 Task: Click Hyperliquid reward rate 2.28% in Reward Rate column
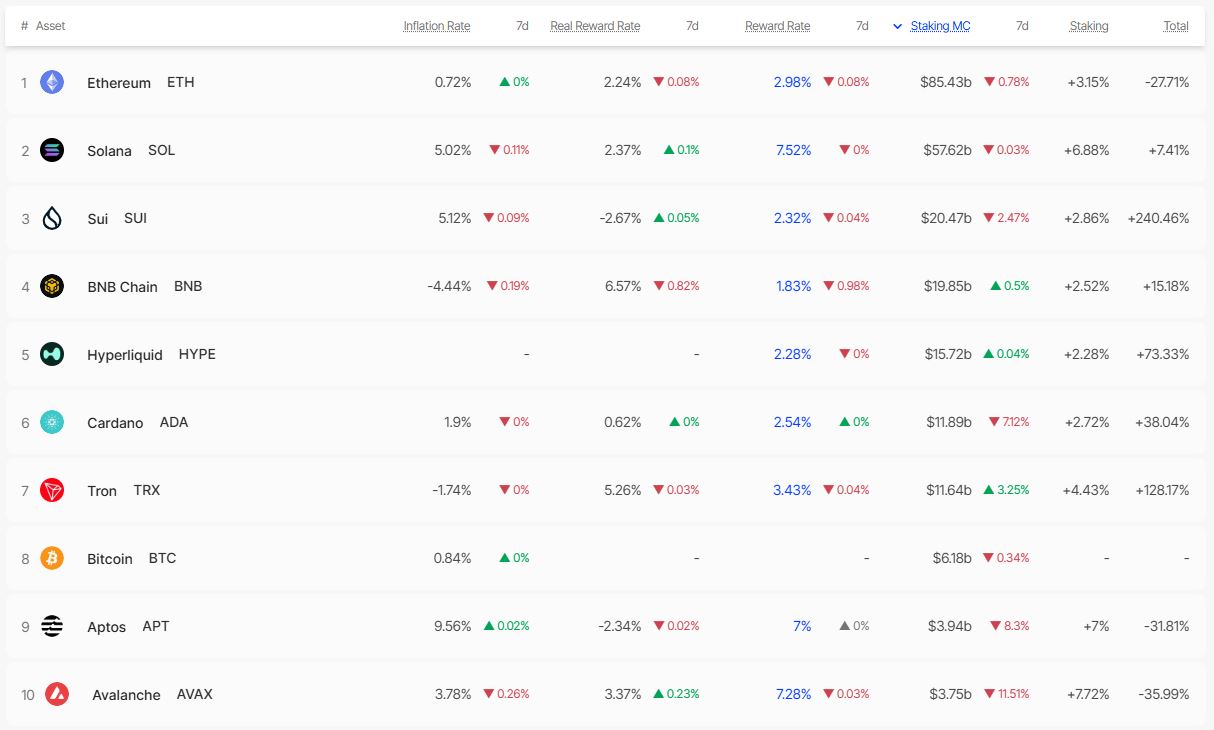click(793, 354)
